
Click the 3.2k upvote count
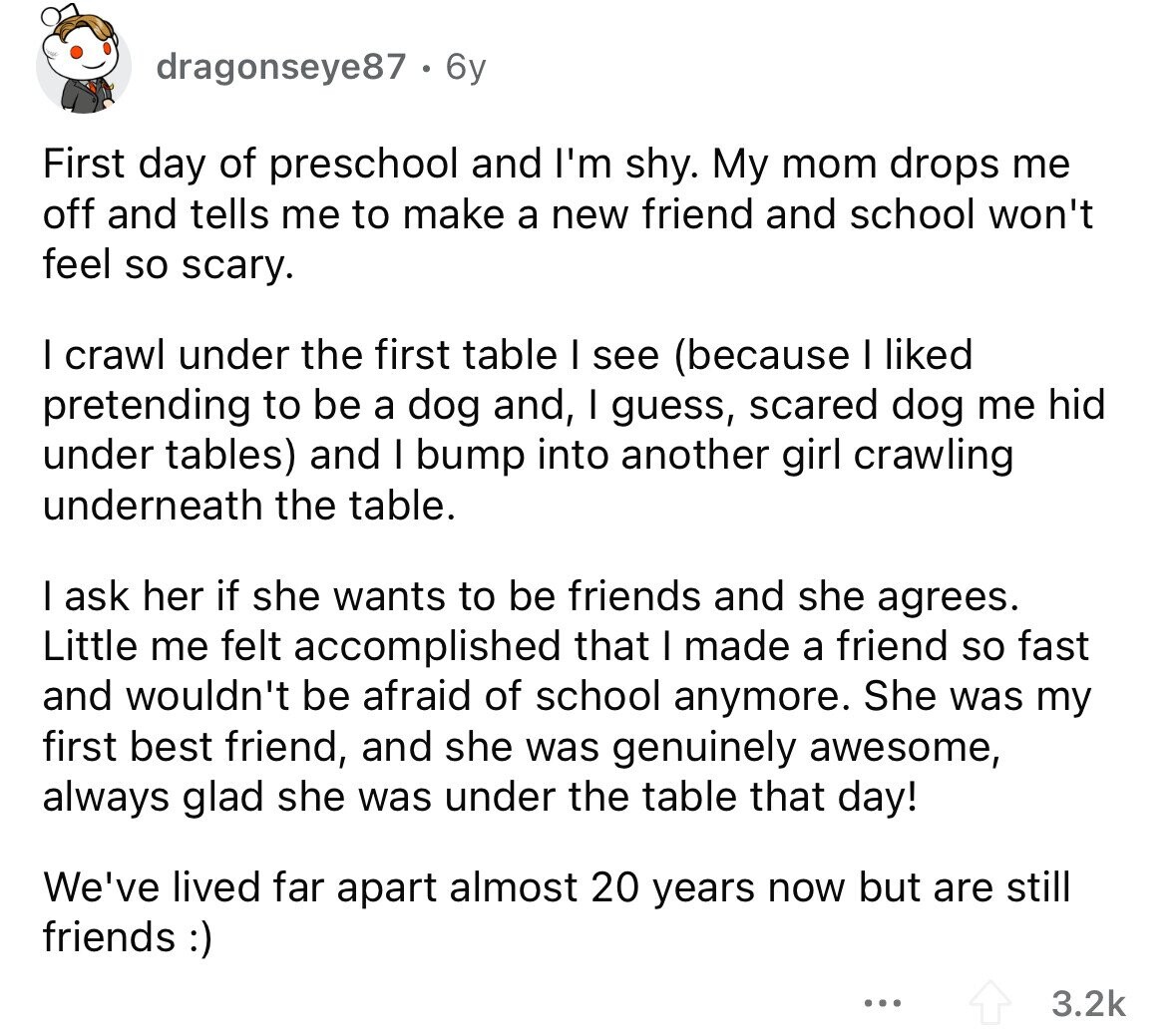pos(1088,1003)
